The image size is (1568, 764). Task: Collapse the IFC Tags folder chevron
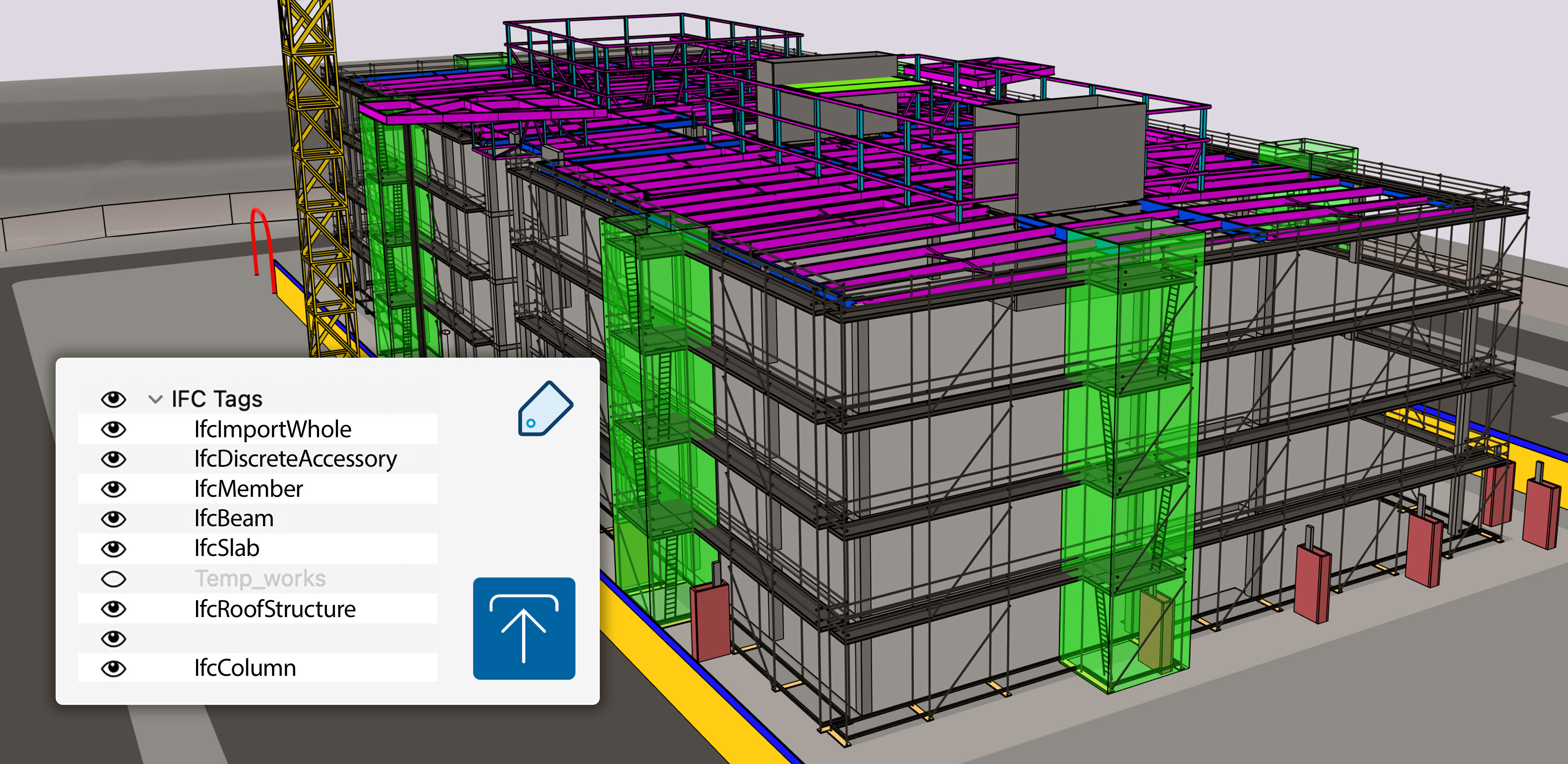tap(155, 400)
